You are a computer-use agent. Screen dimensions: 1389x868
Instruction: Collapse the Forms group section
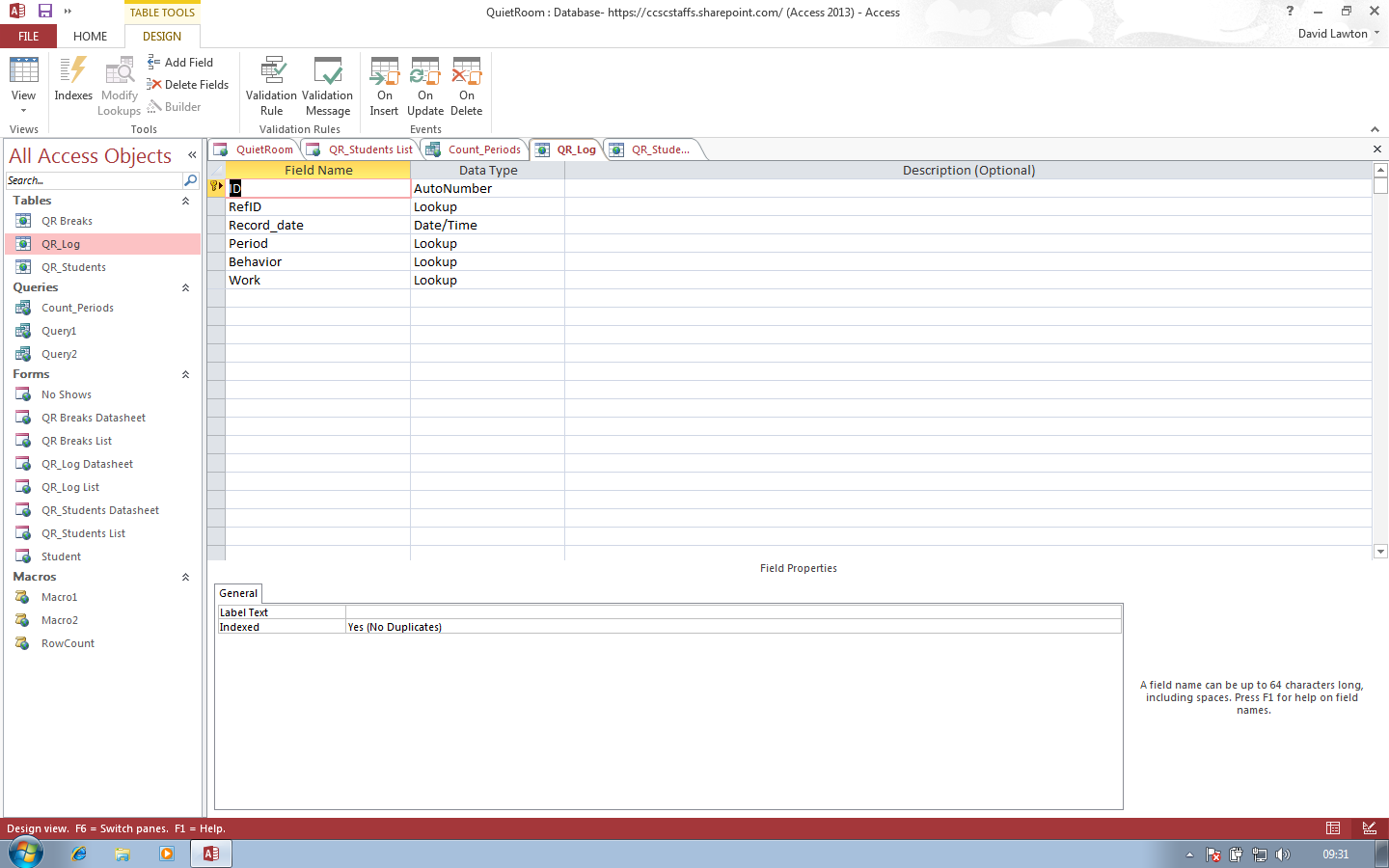(x=185, y=374)
